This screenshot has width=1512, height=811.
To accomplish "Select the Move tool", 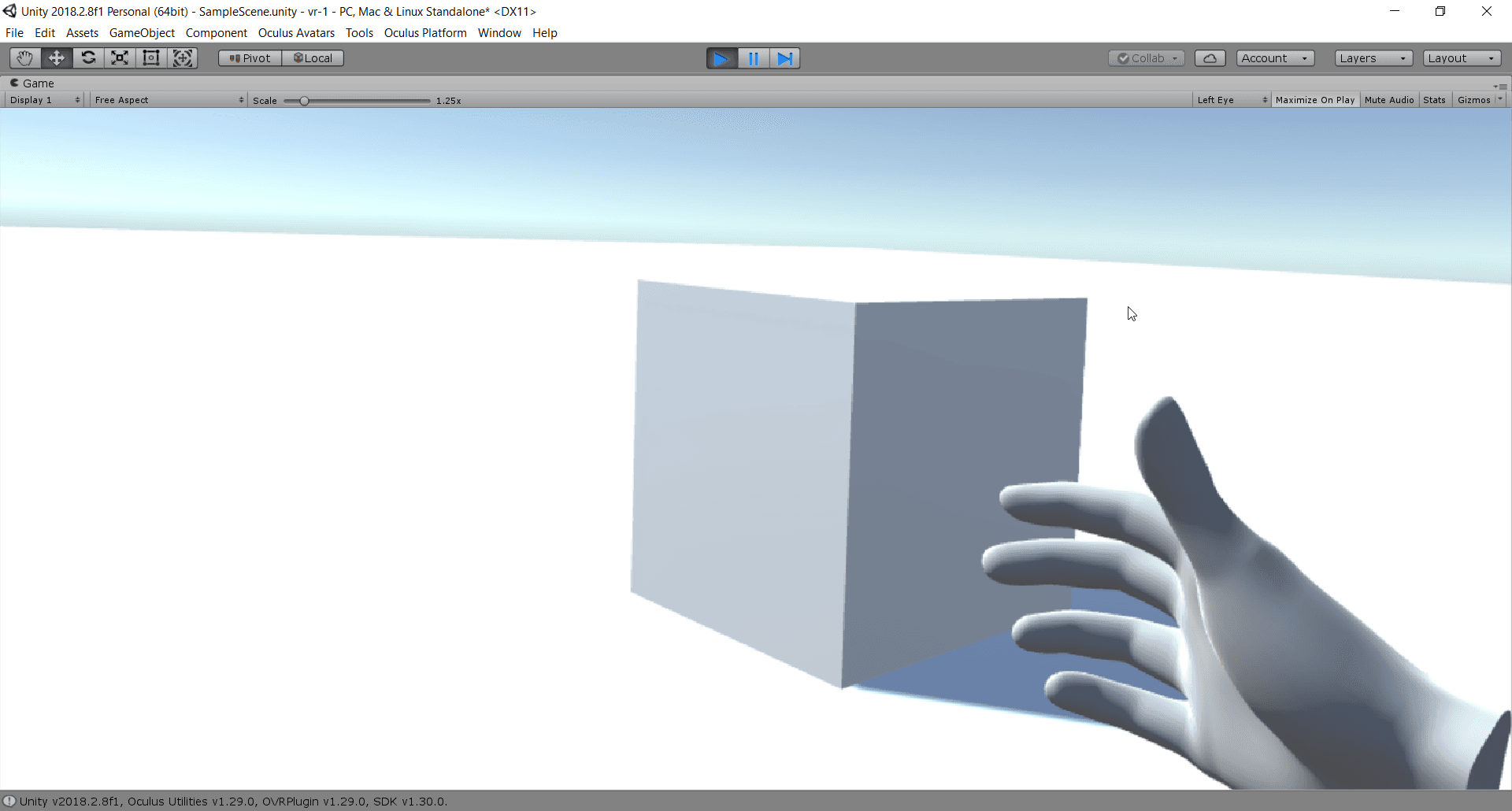I will pos(57,58).
